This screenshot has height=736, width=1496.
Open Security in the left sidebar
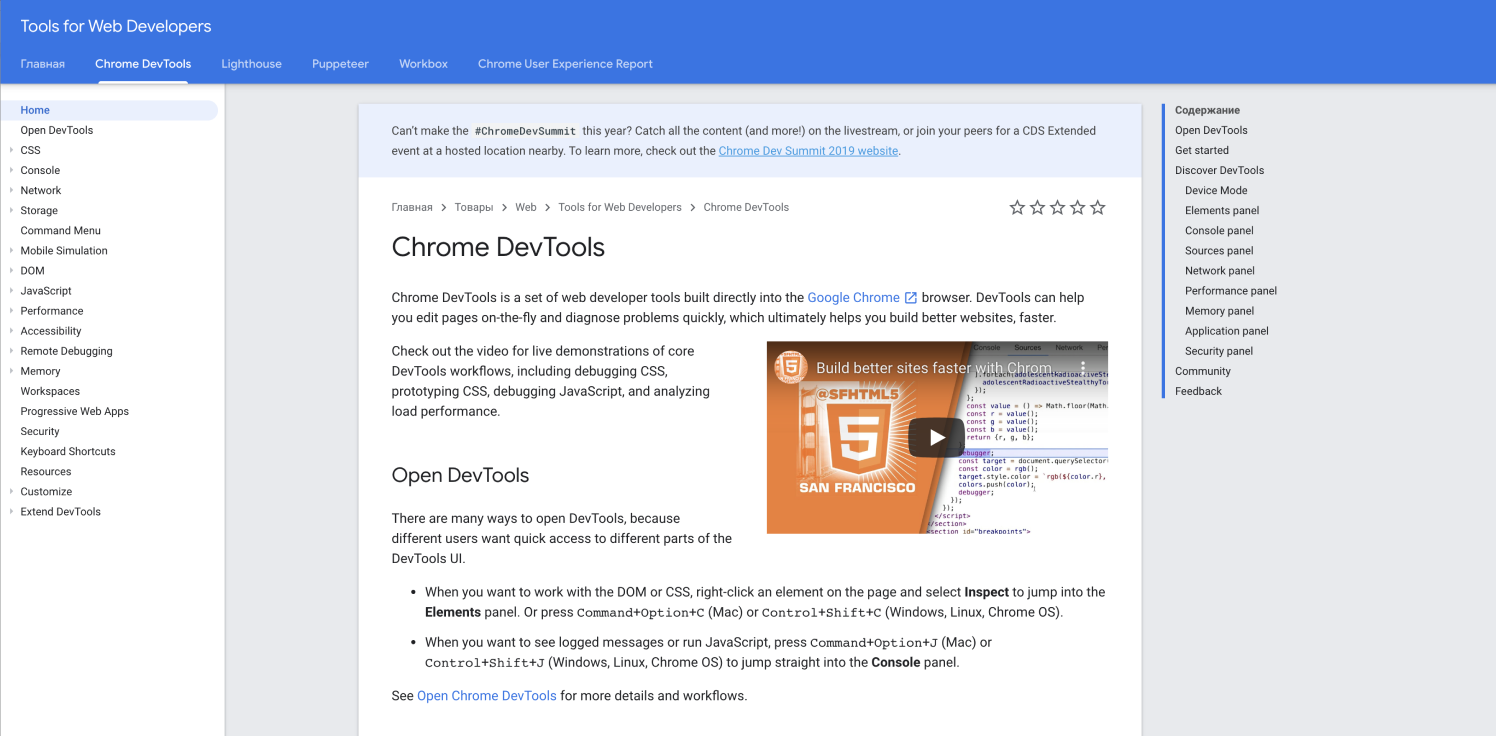click(x=40, y=431)
